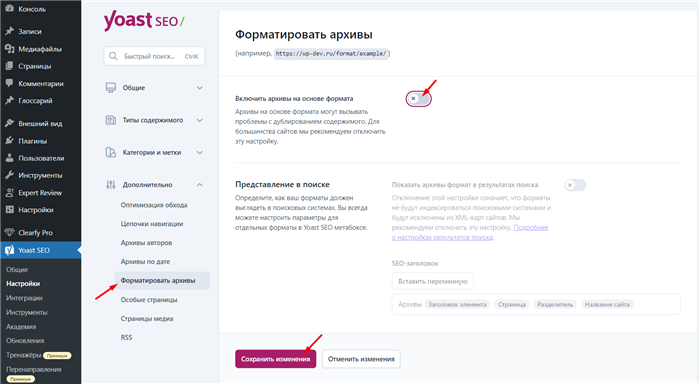Click the Записи pin icon

pyautogui.click(x=9, y=31)
